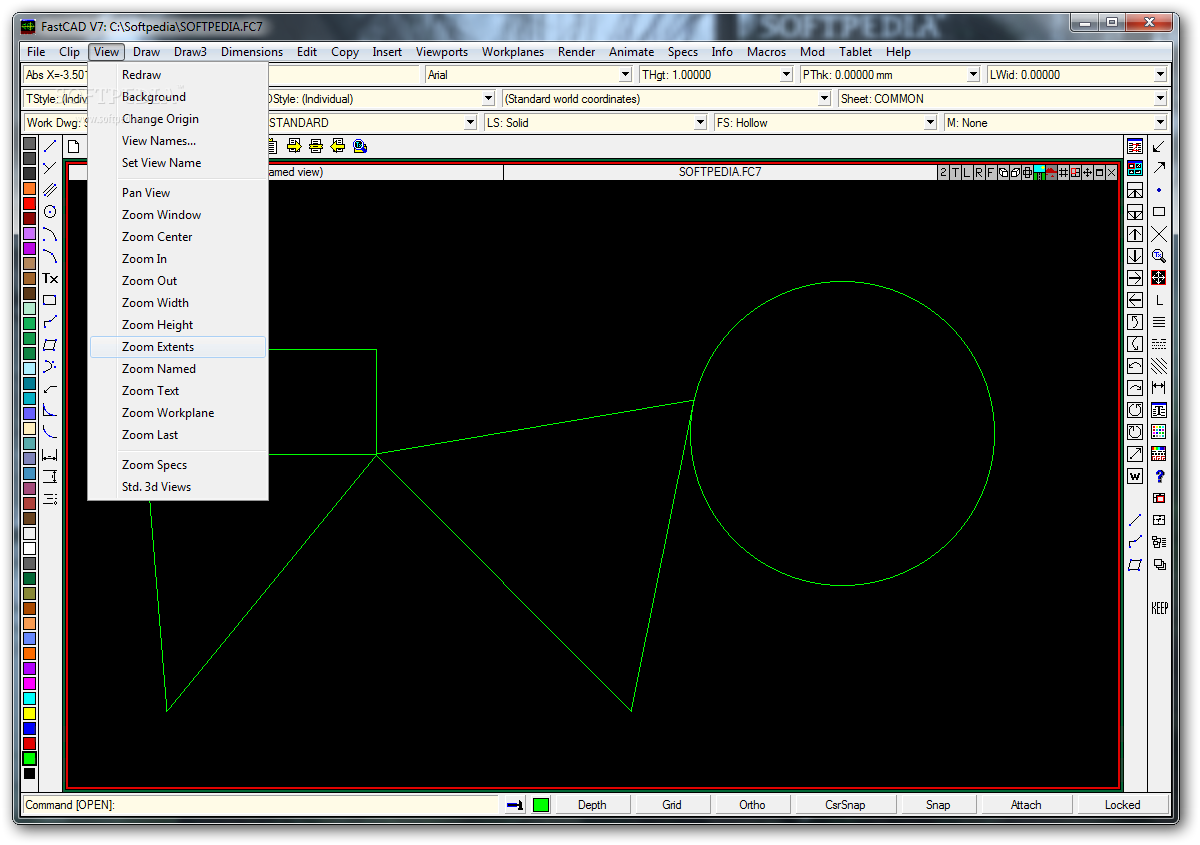Click the current green color indicator in status bar
This screenshot has width=1200, height=845.
point(541,805)
